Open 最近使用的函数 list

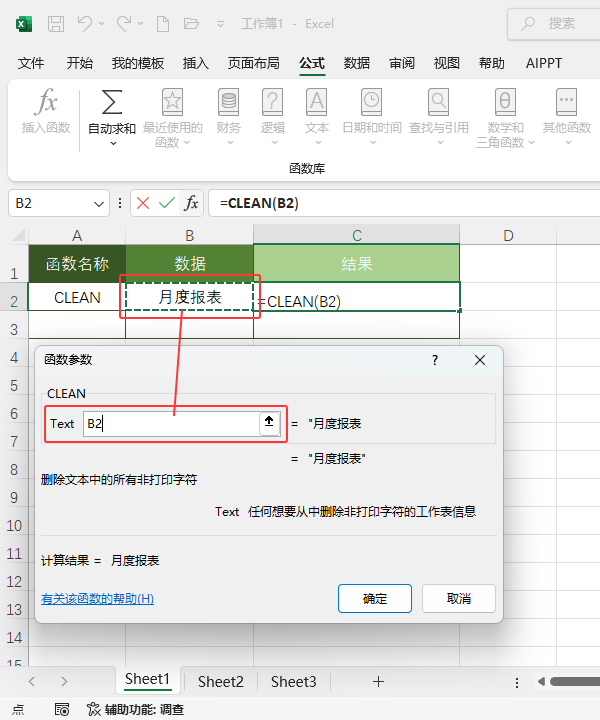[x=172, y=118]
